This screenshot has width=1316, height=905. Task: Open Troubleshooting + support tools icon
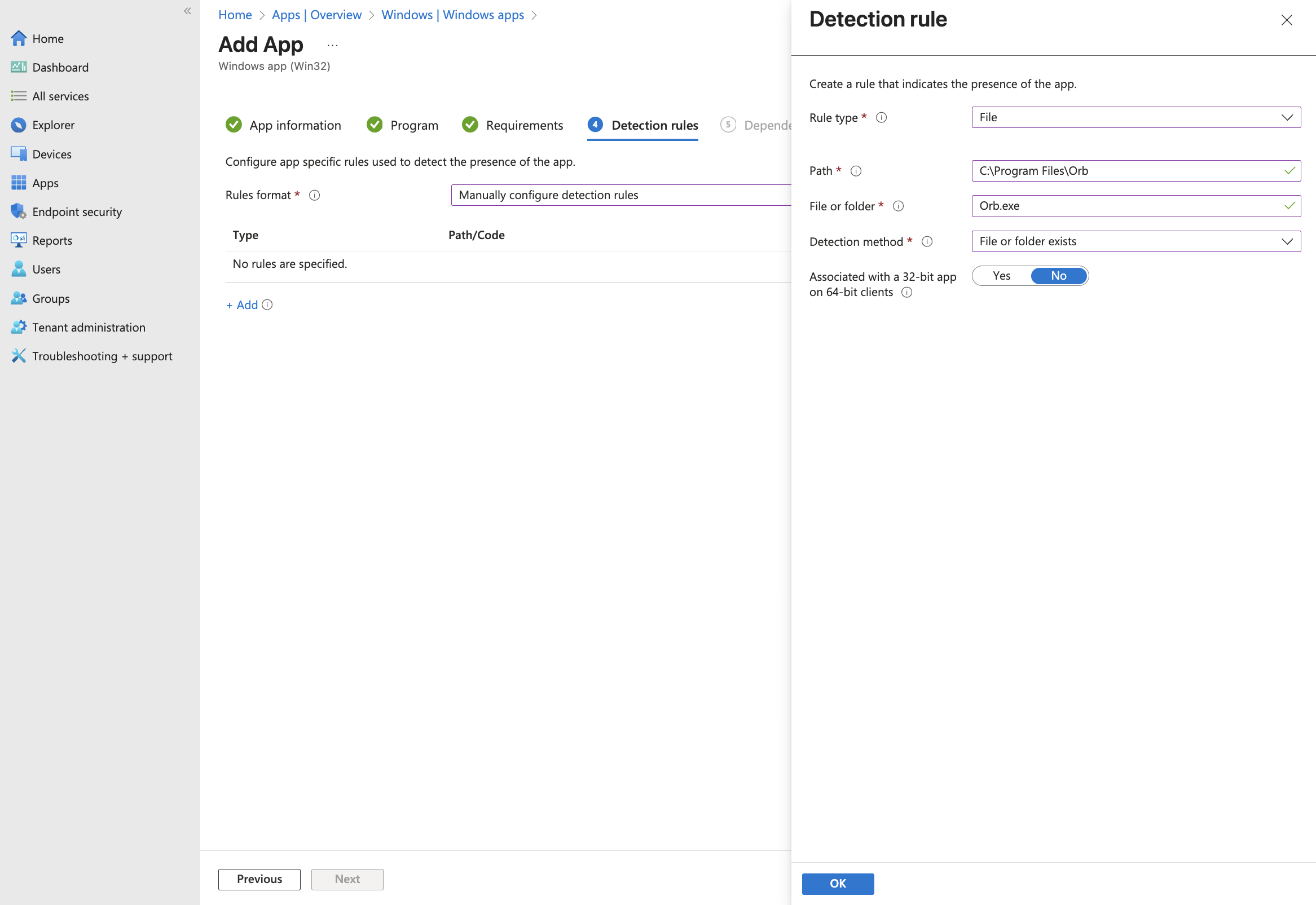18,356
